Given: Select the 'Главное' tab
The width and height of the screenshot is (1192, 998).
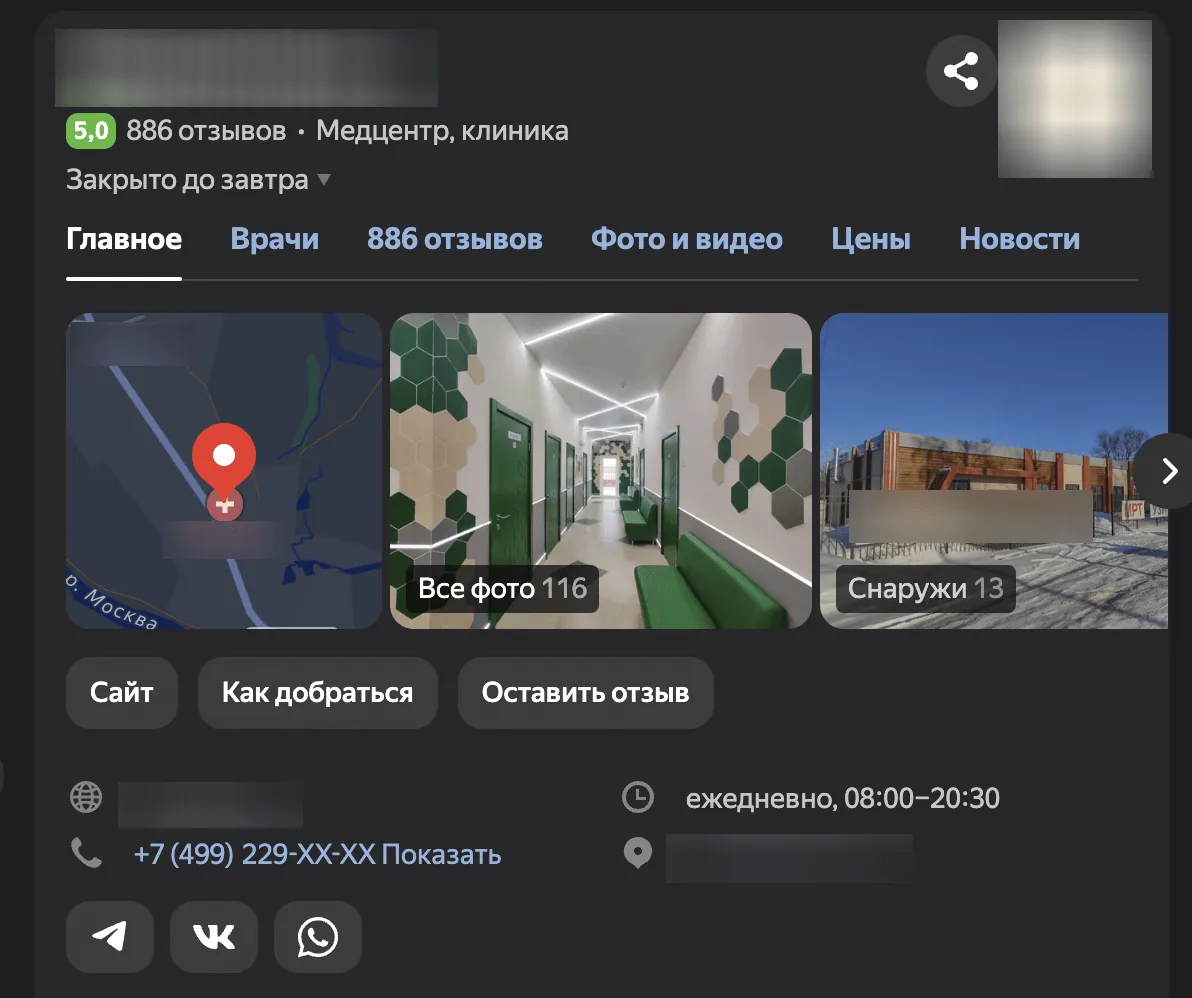Looking at the screenshot, I should pos(124,239).
